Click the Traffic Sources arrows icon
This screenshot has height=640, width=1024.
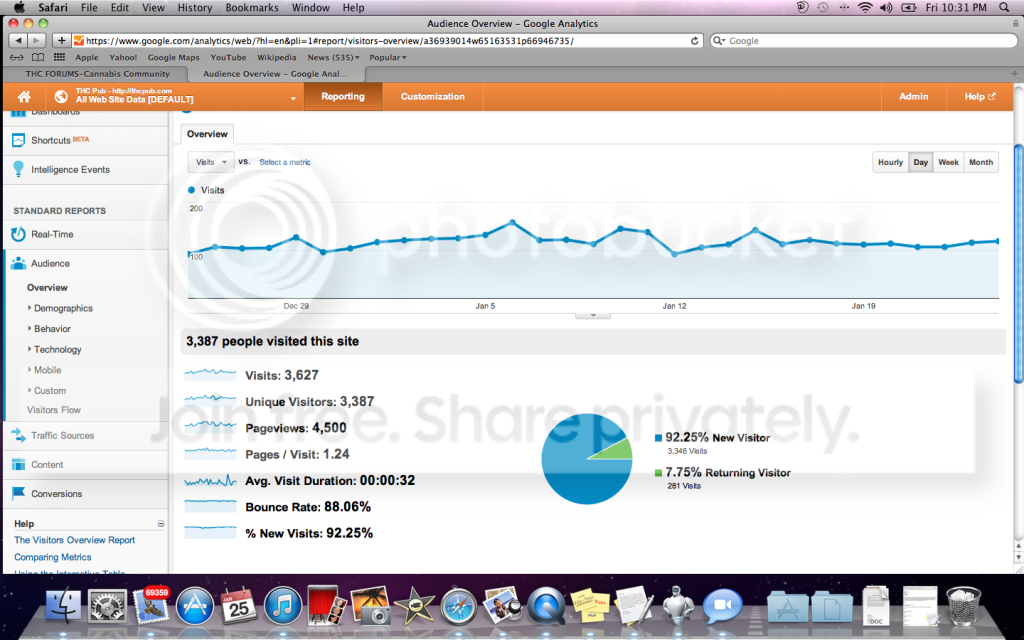point(18,436)
